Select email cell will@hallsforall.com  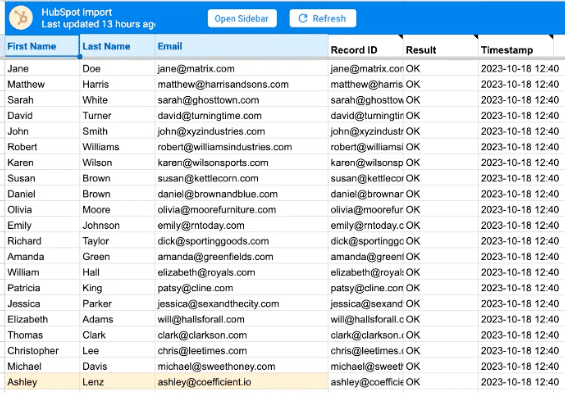[x=241, y=319]
